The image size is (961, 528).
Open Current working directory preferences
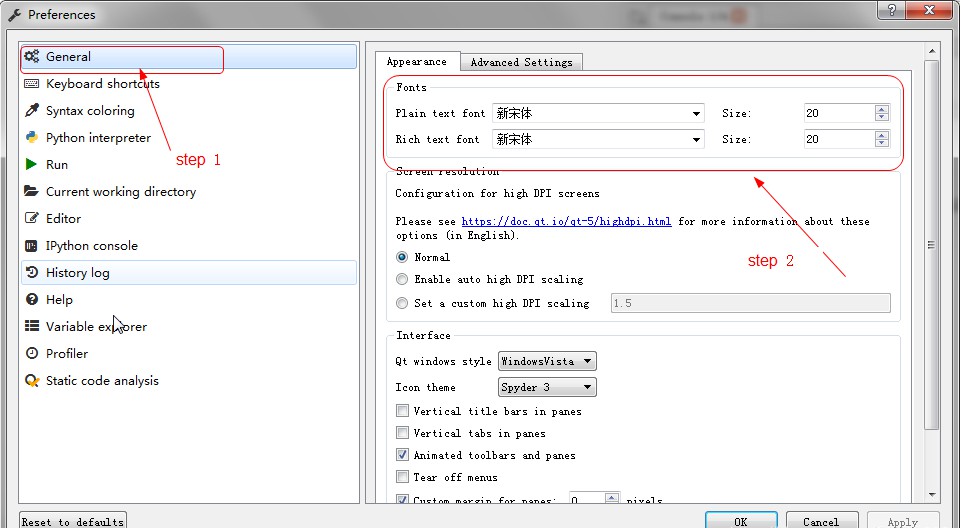(x=189, y=192)
